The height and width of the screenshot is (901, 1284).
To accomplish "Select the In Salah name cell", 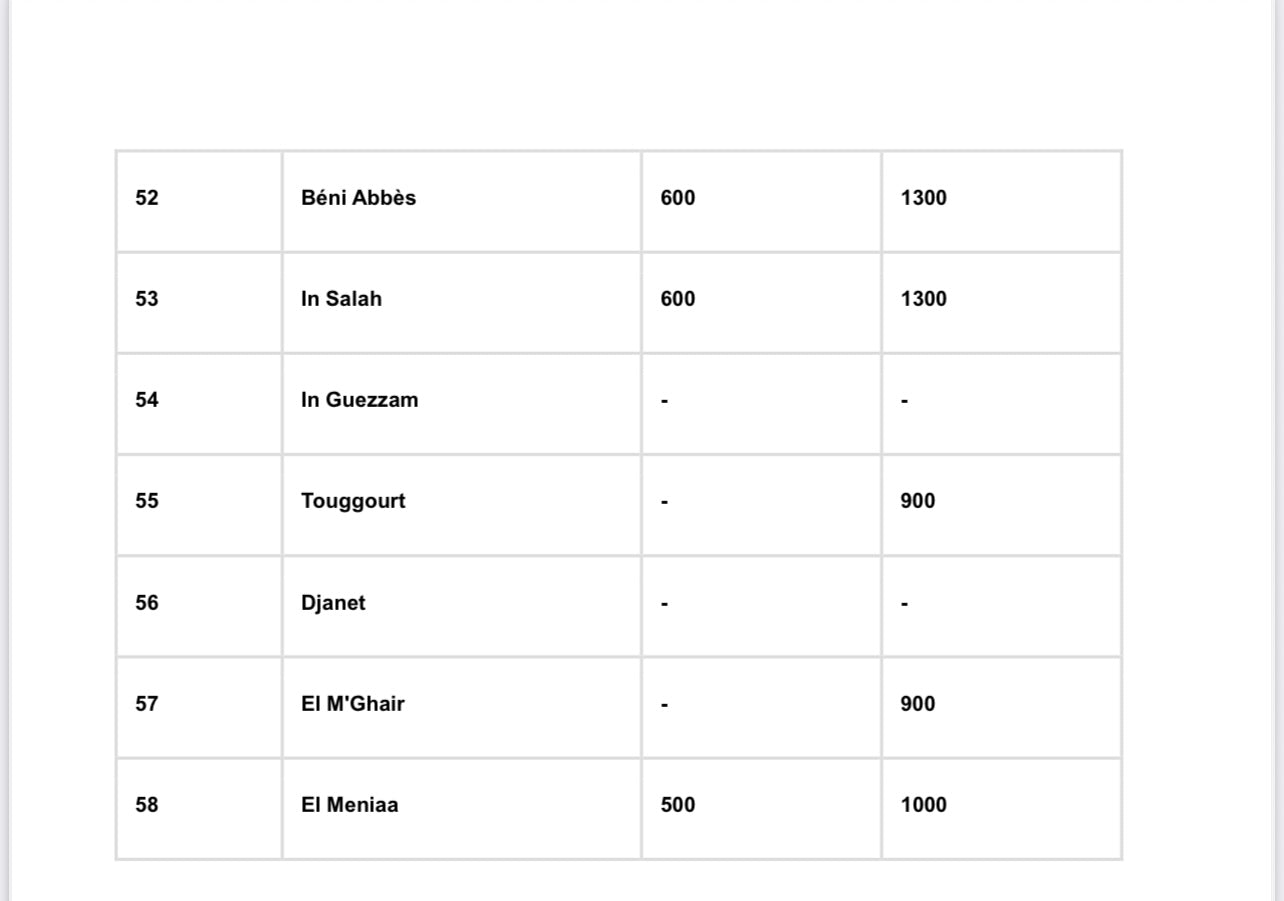I will point(341,299).
